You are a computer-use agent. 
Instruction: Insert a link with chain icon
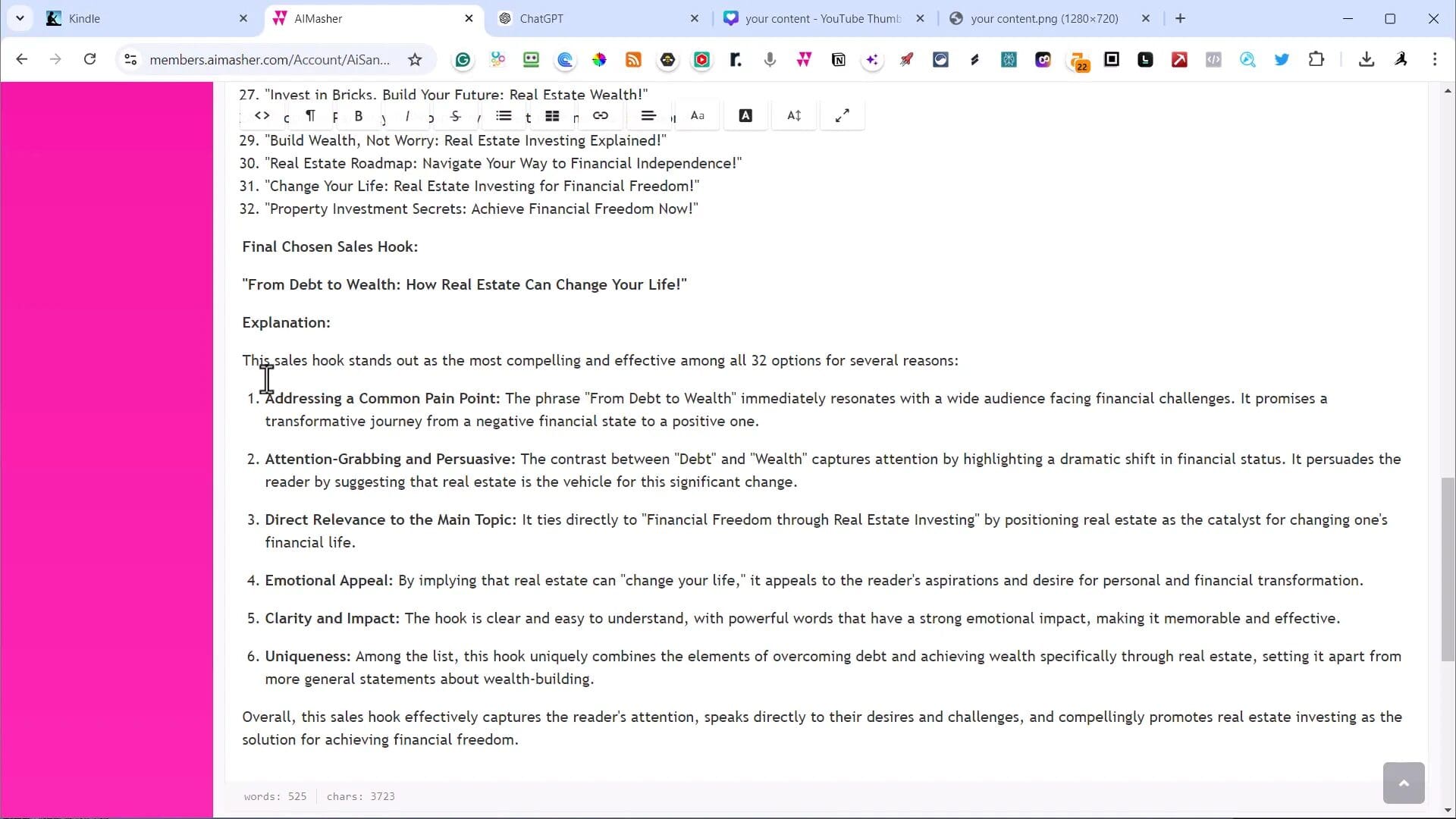[x=601, y=116]
